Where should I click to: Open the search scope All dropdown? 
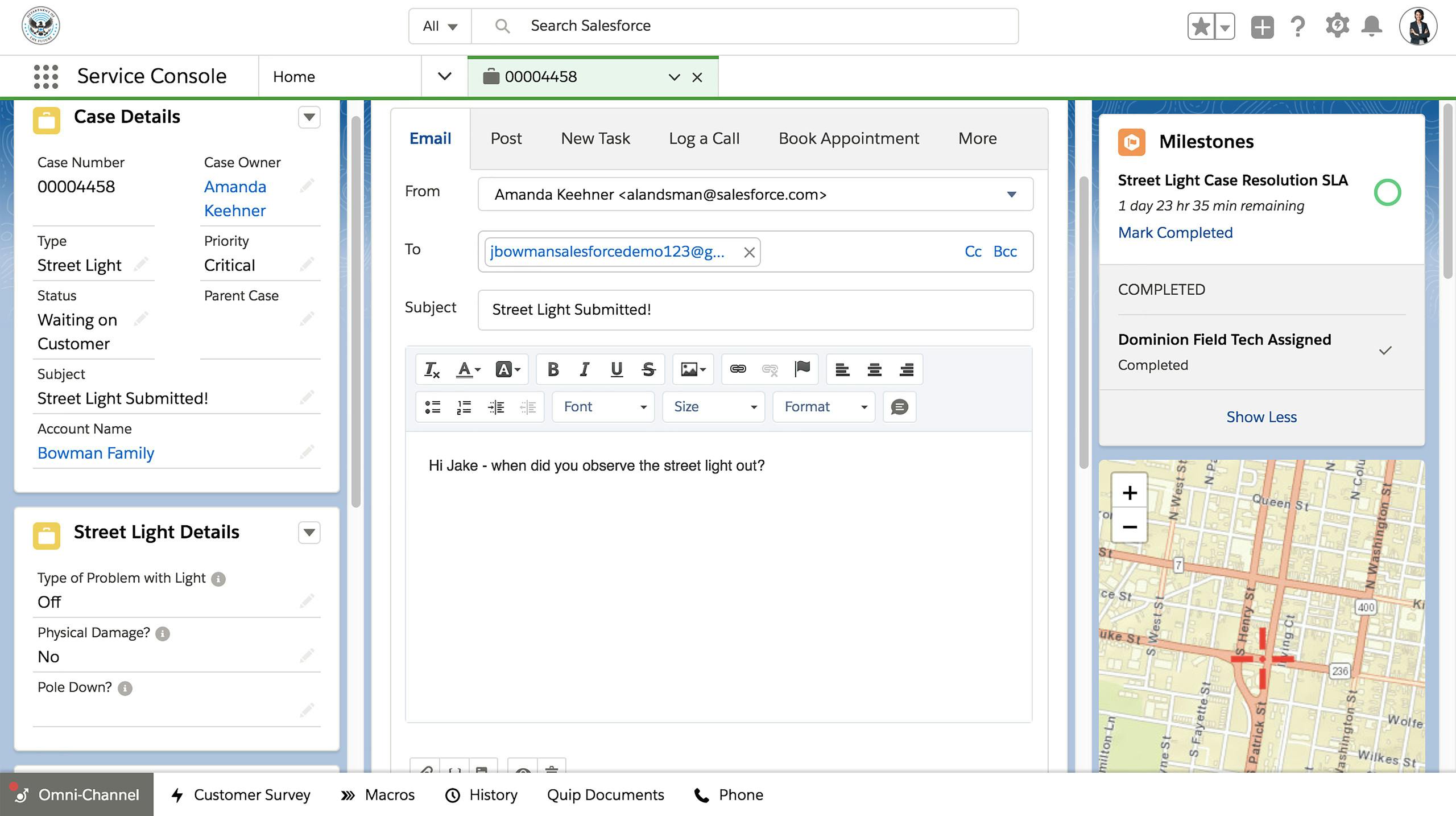tap(440, 26)
